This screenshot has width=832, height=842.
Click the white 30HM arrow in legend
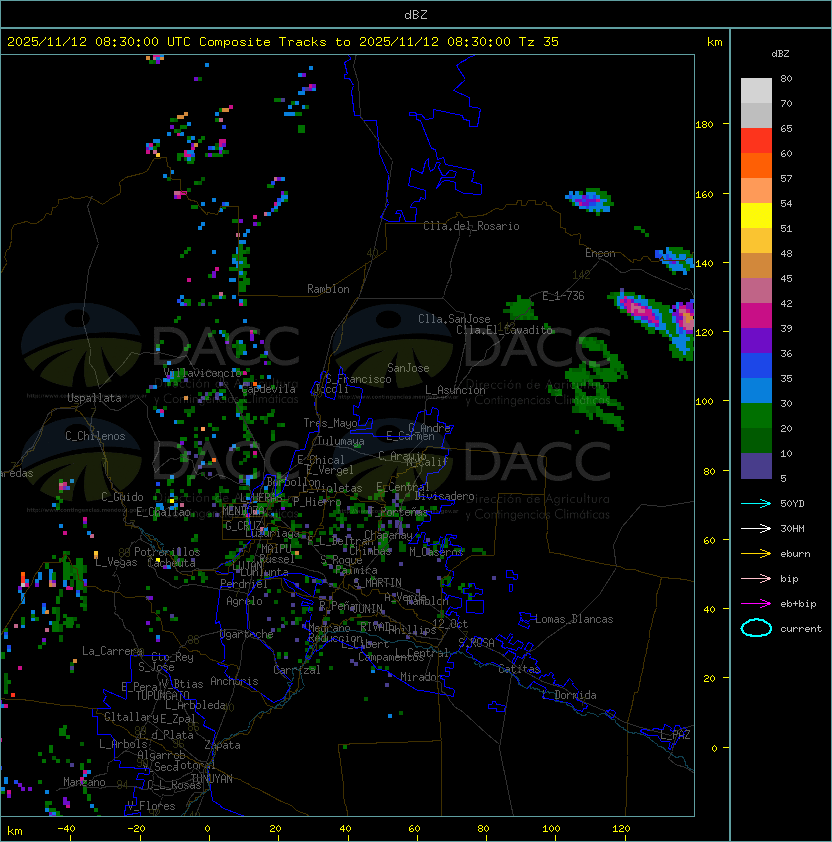click(x=756, y=528)
